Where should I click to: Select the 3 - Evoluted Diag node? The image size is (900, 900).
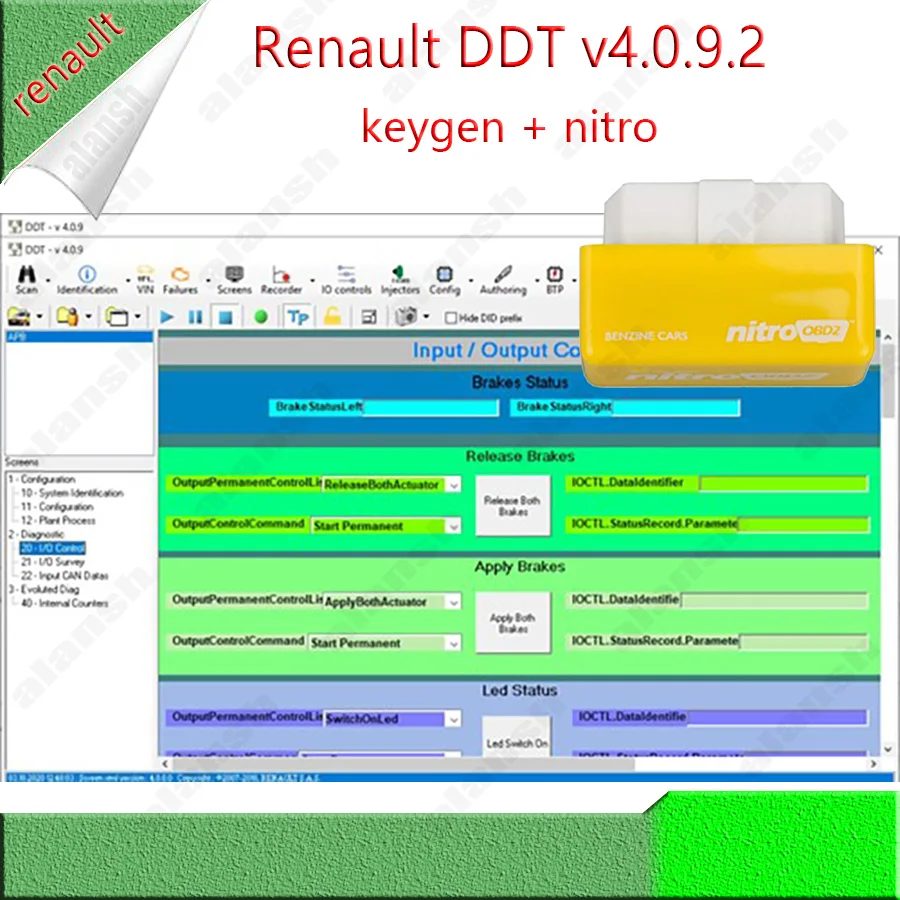44,589
